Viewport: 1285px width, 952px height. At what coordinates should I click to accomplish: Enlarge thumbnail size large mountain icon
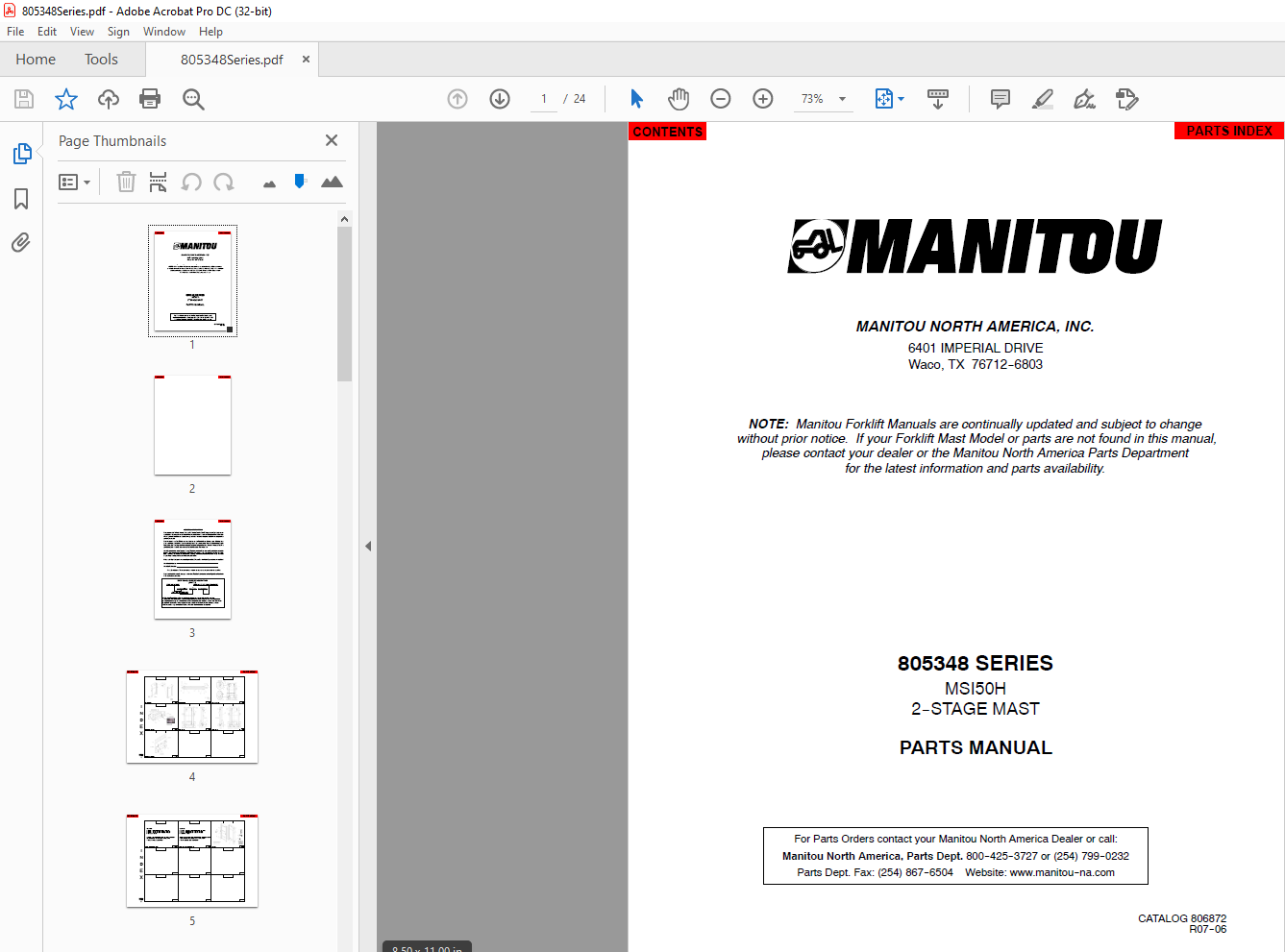332,181
